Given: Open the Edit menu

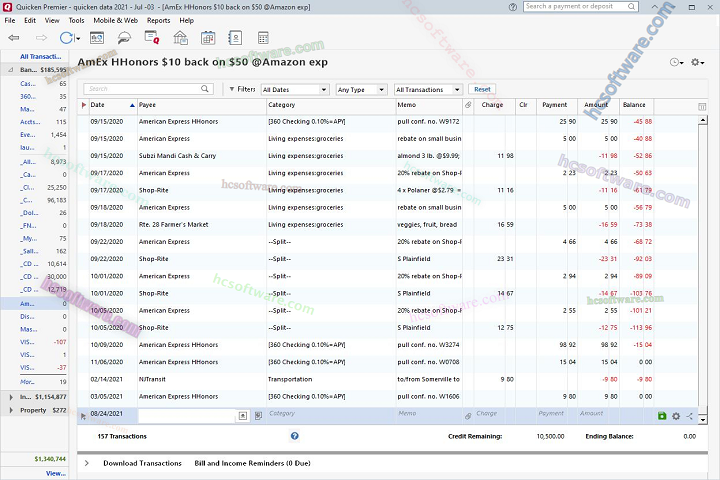Looking at the screenshot, I should pyautogui.click(x=30, y=20).
